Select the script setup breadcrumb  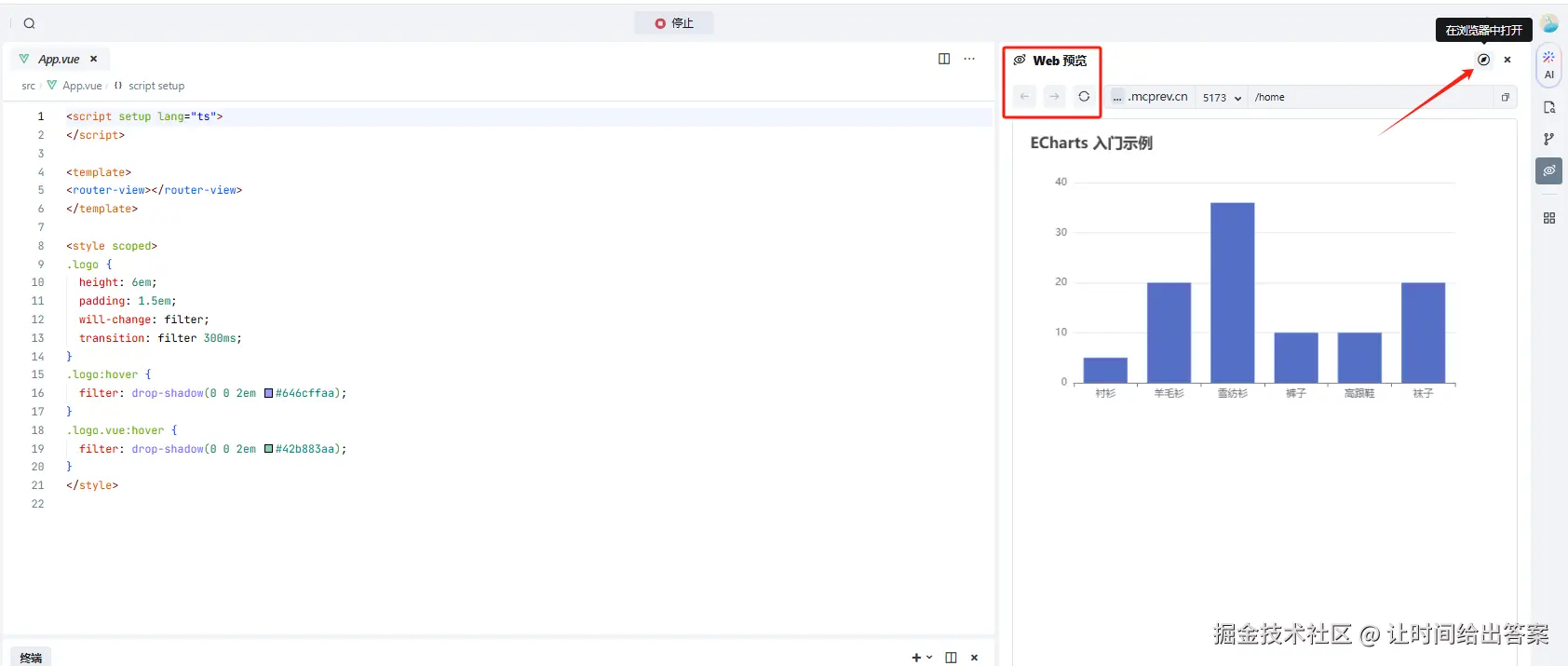[x=156, y=86]
